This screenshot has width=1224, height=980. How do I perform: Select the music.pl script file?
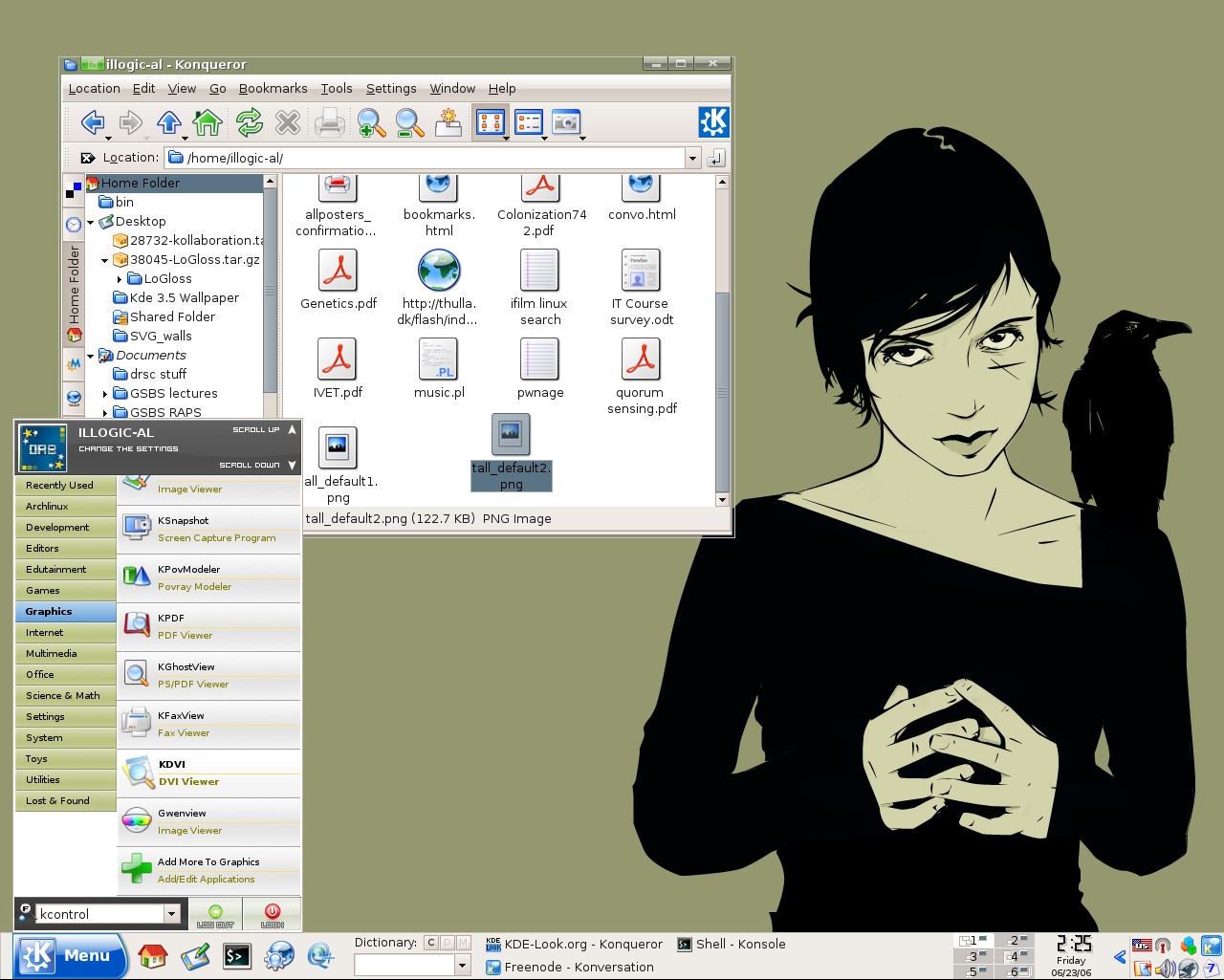tap(439, 359)
